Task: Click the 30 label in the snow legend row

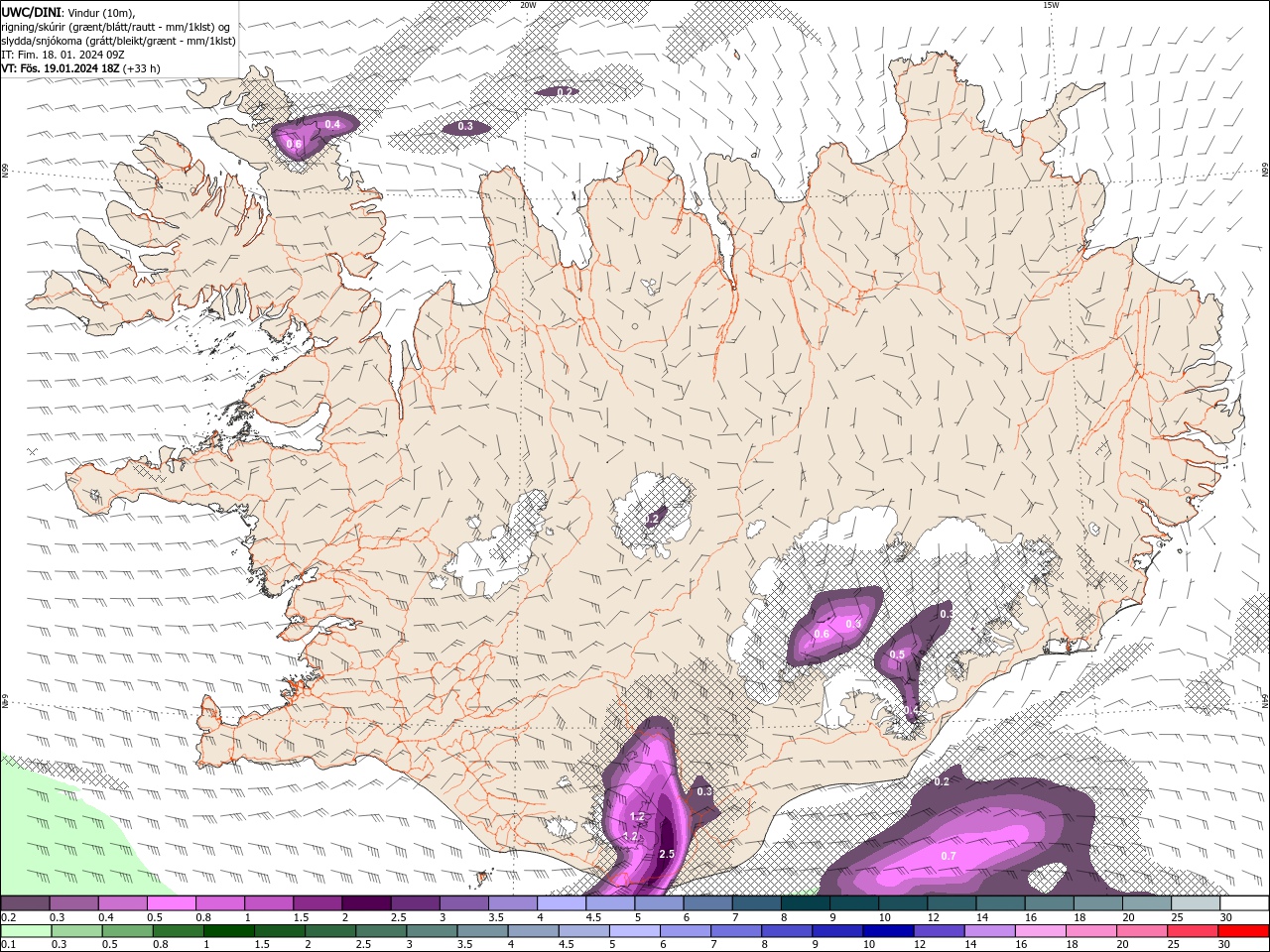Action: tap(1226, 917)
